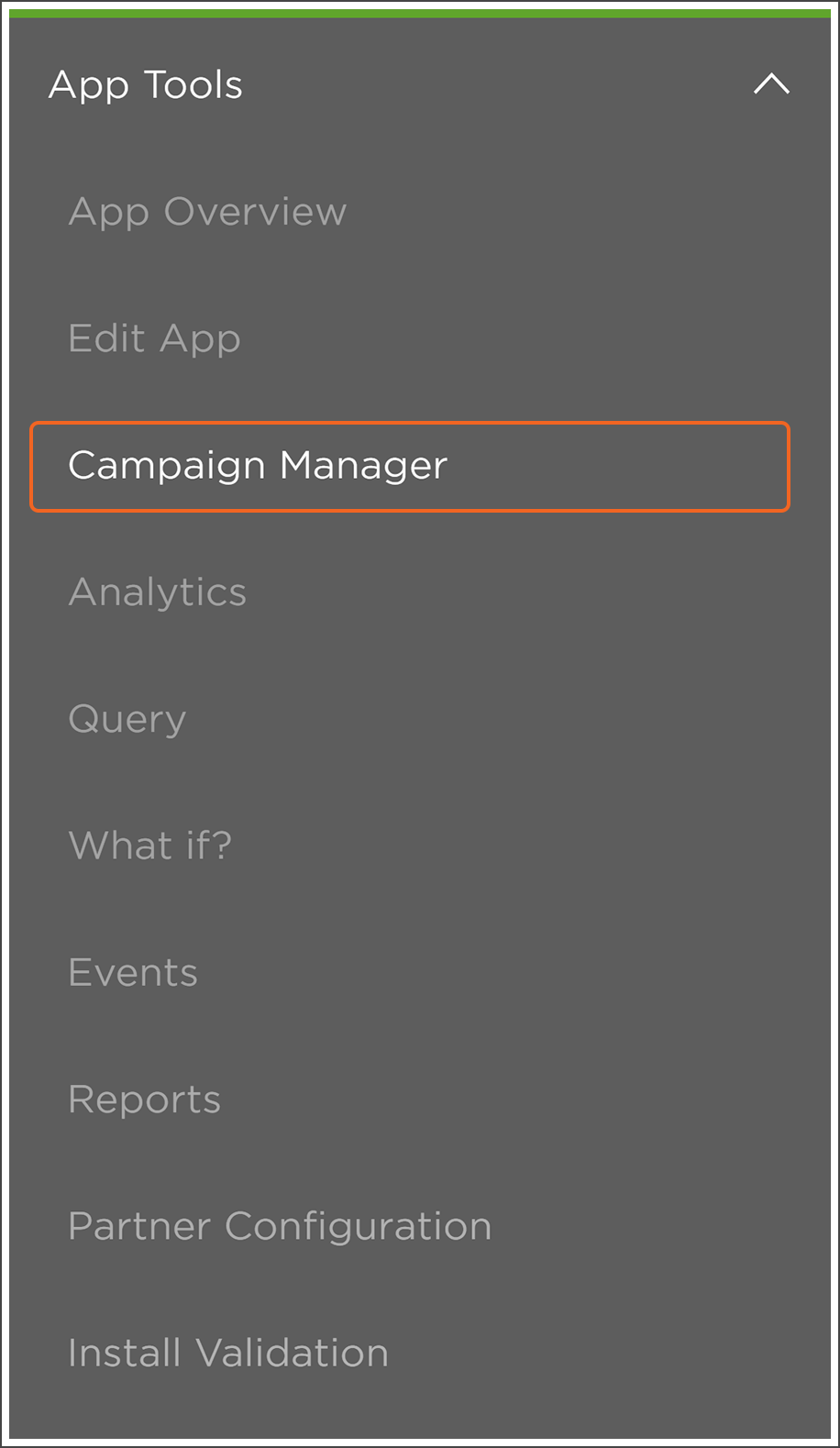Click the App Tools header label
The width and height of the screenshot is (840, 1448).
pyautogui.click(x=146, y=85)
